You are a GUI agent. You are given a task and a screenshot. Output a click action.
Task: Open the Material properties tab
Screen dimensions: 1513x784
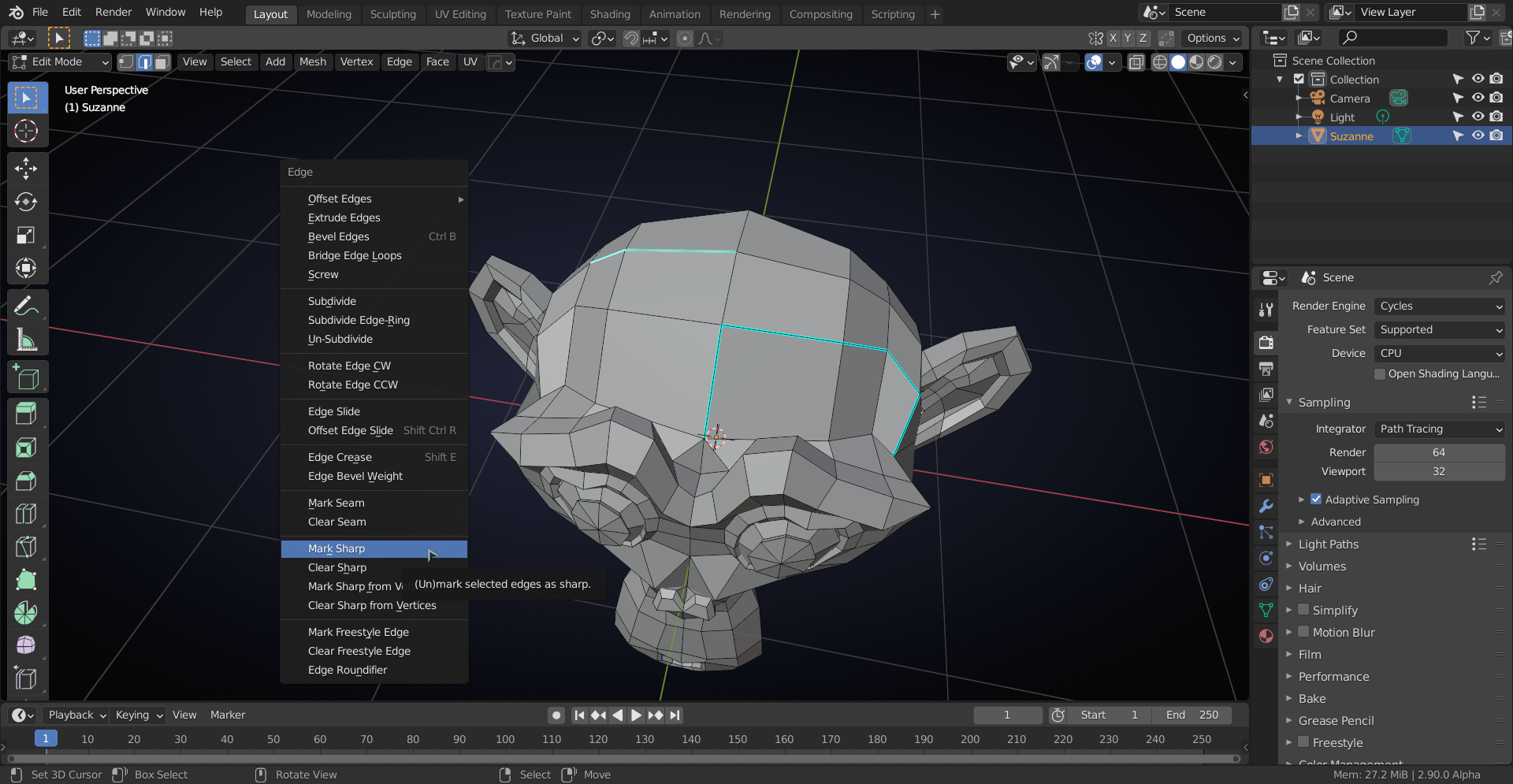click(1266, 636)
